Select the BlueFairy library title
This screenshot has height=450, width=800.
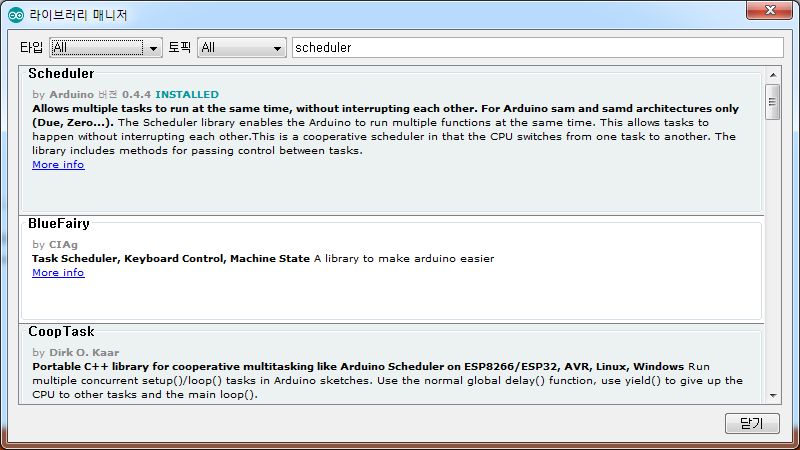(59, 223)
